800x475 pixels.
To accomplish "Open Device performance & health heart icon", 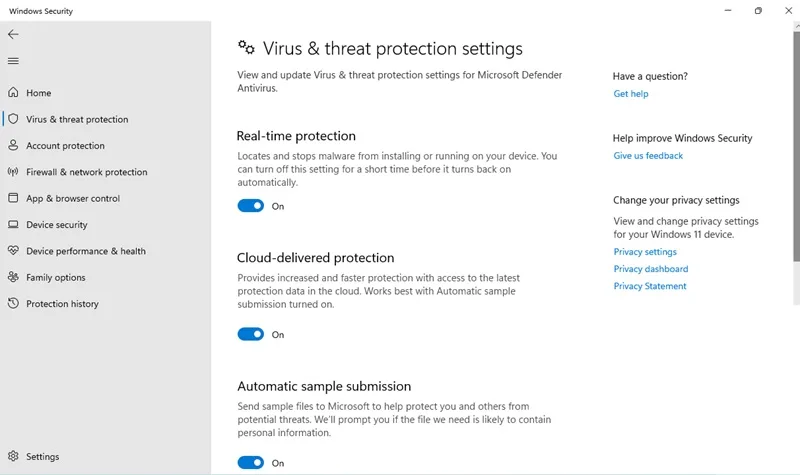I will pos(13,251).
